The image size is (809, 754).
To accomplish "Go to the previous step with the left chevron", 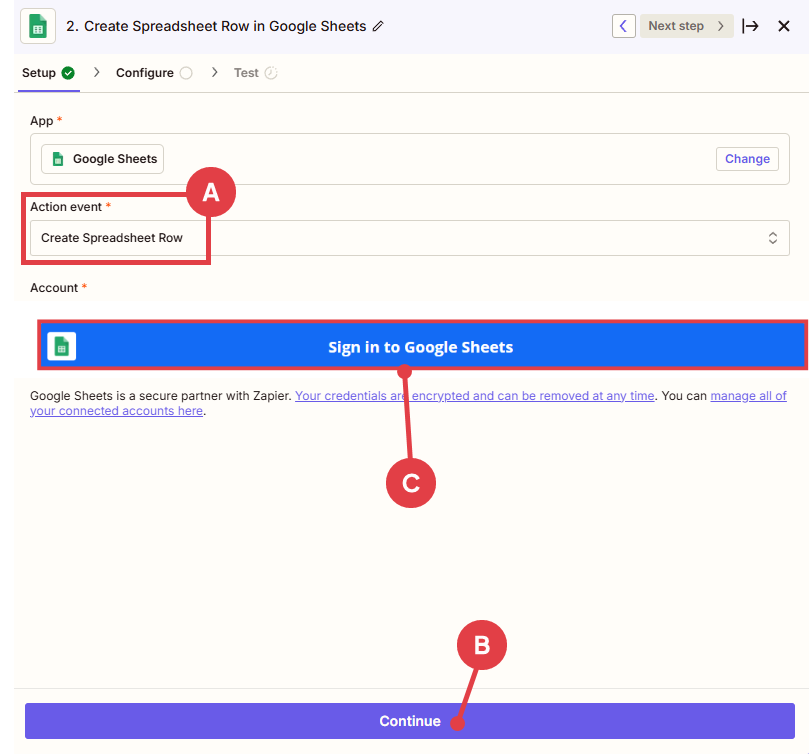I will tap(623, 26).
